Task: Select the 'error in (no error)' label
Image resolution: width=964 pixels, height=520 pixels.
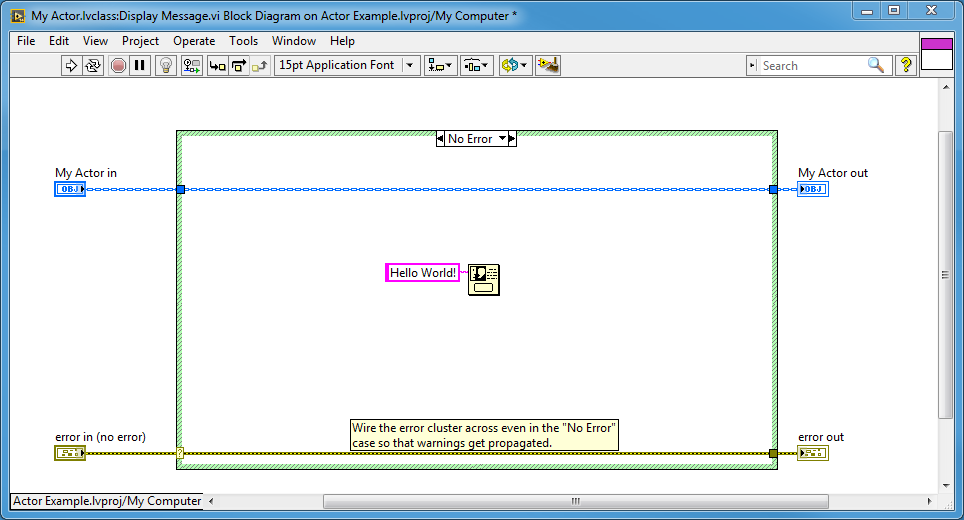Action: (x=100, y=437)
